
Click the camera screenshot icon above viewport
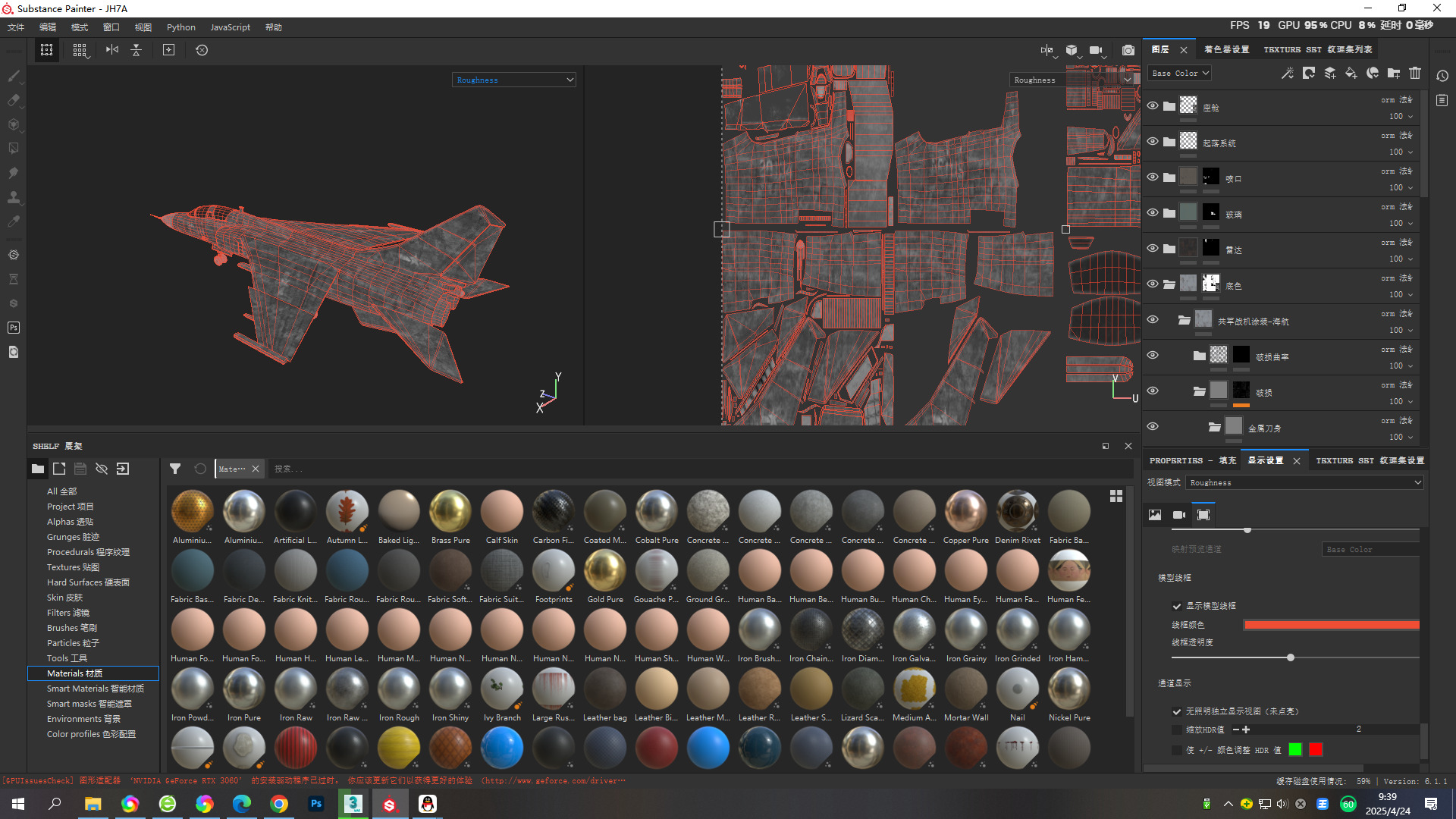1128,50
